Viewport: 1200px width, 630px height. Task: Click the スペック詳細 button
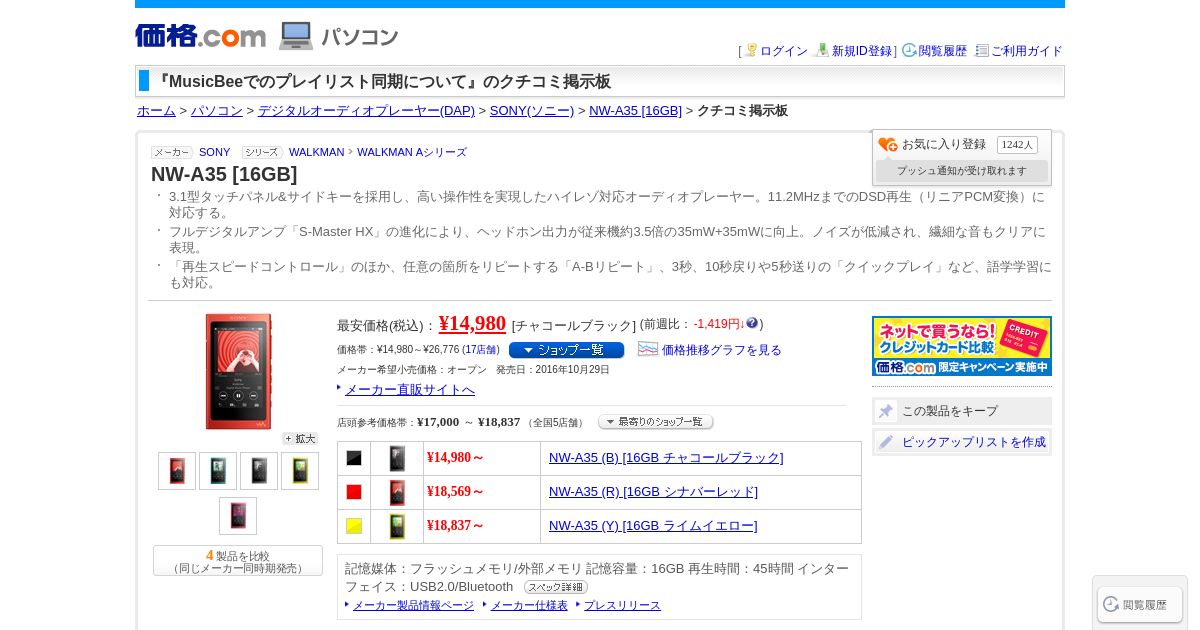tap(556, 587)
